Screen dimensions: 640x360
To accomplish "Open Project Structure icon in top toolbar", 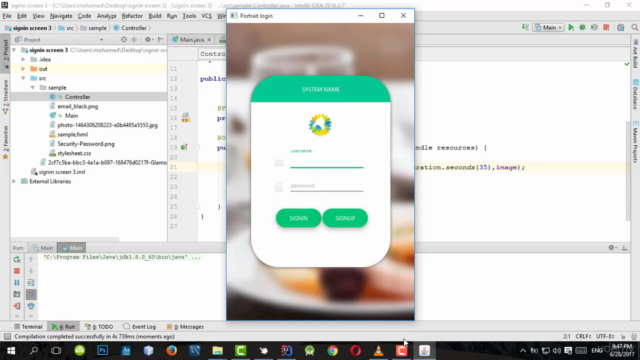I will click(621, 27).
